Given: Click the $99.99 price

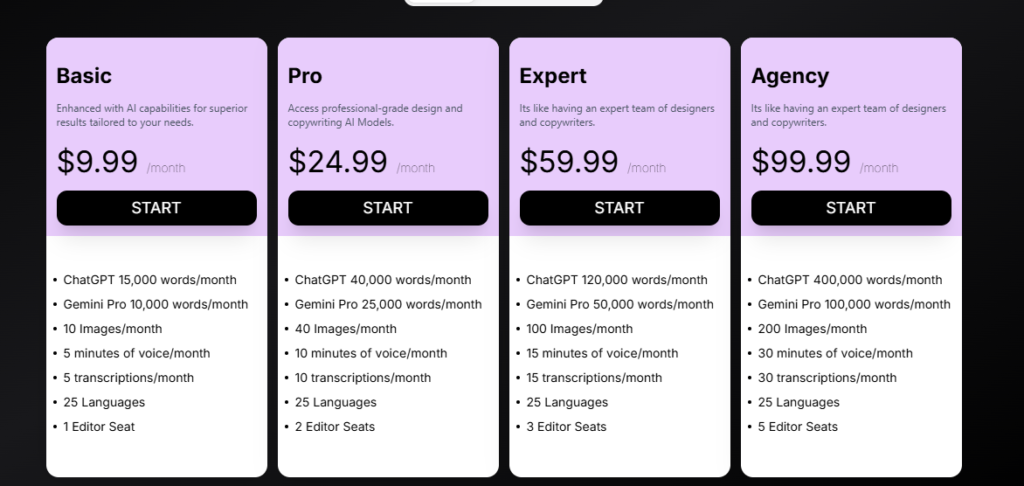Looking at the screenshot, I should (801, 161).
